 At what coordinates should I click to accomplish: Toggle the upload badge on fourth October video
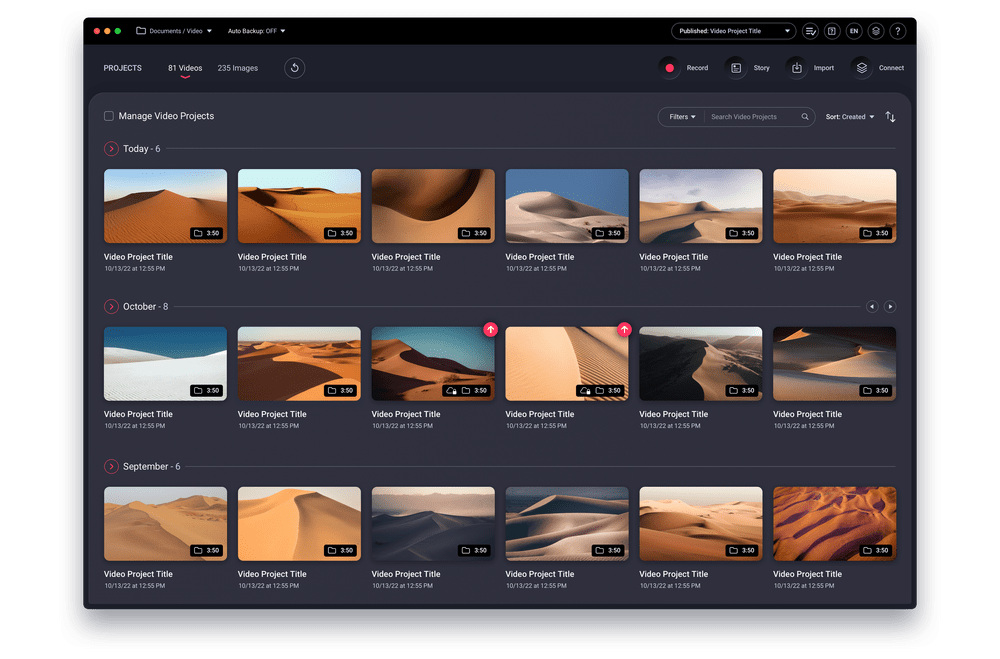tap(624, 329)
